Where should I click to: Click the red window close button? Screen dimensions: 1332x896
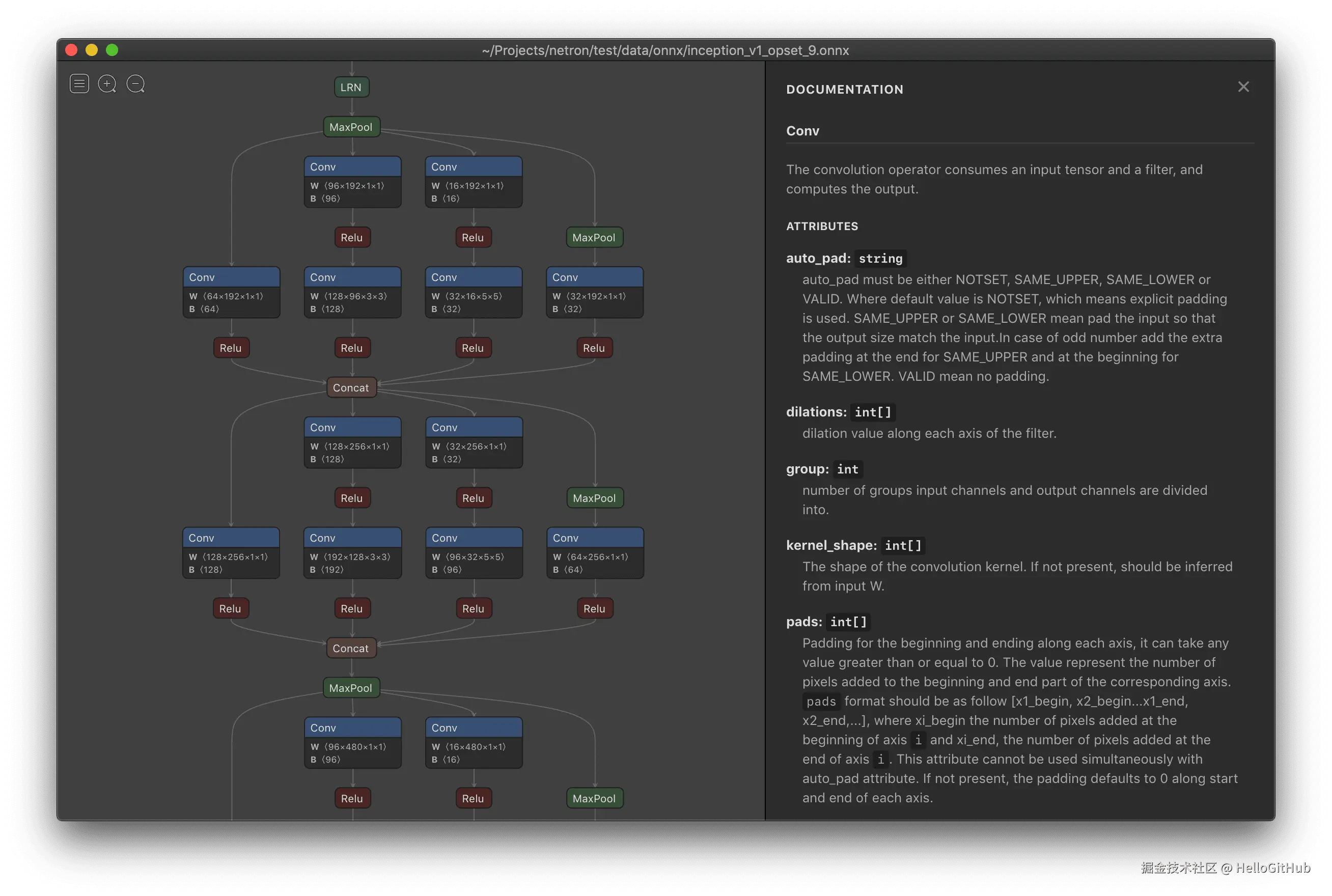[71, 50]
